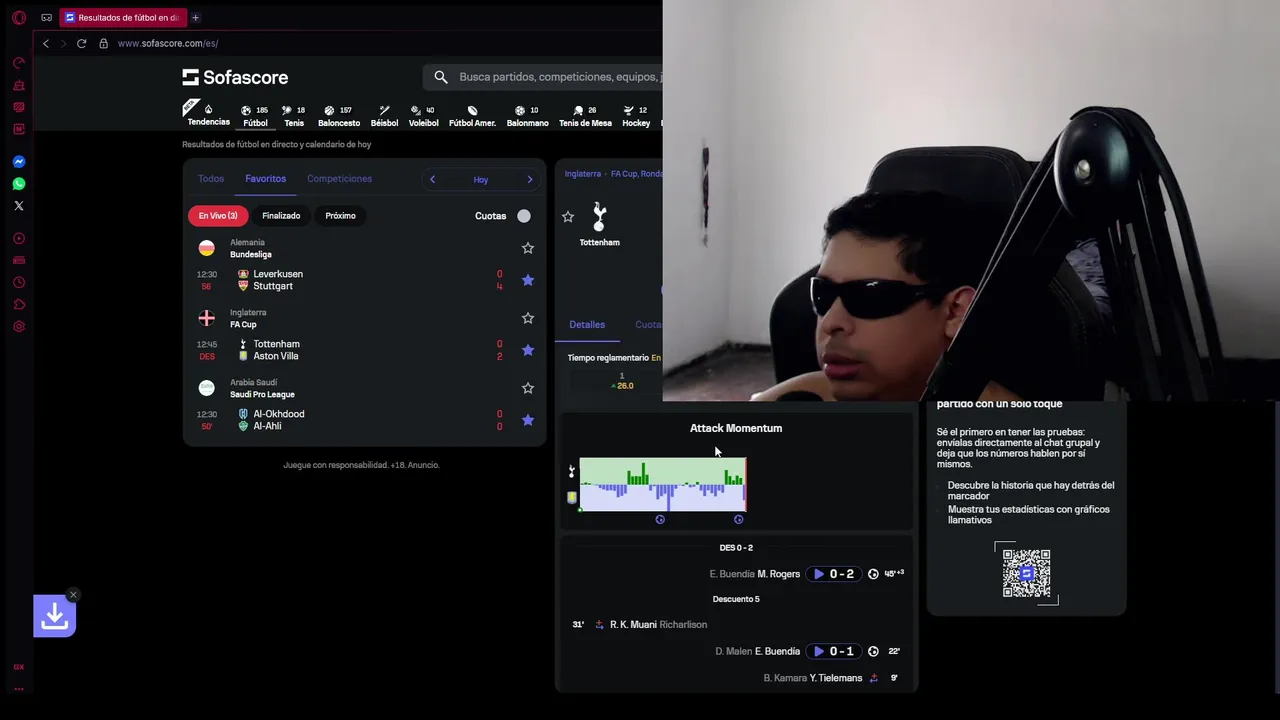
Task: Favorite the Saudi Pro League star
Action: point(528,388)
